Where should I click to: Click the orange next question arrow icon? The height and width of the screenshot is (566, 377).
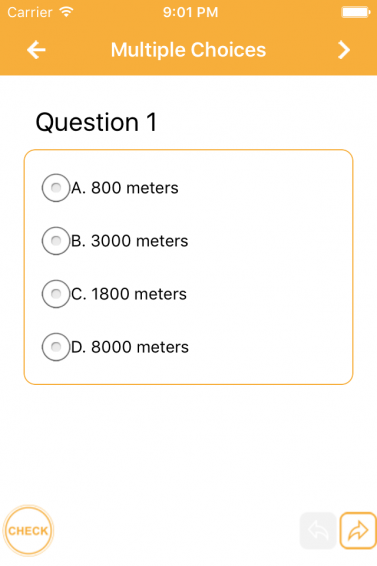coord(358,531)
